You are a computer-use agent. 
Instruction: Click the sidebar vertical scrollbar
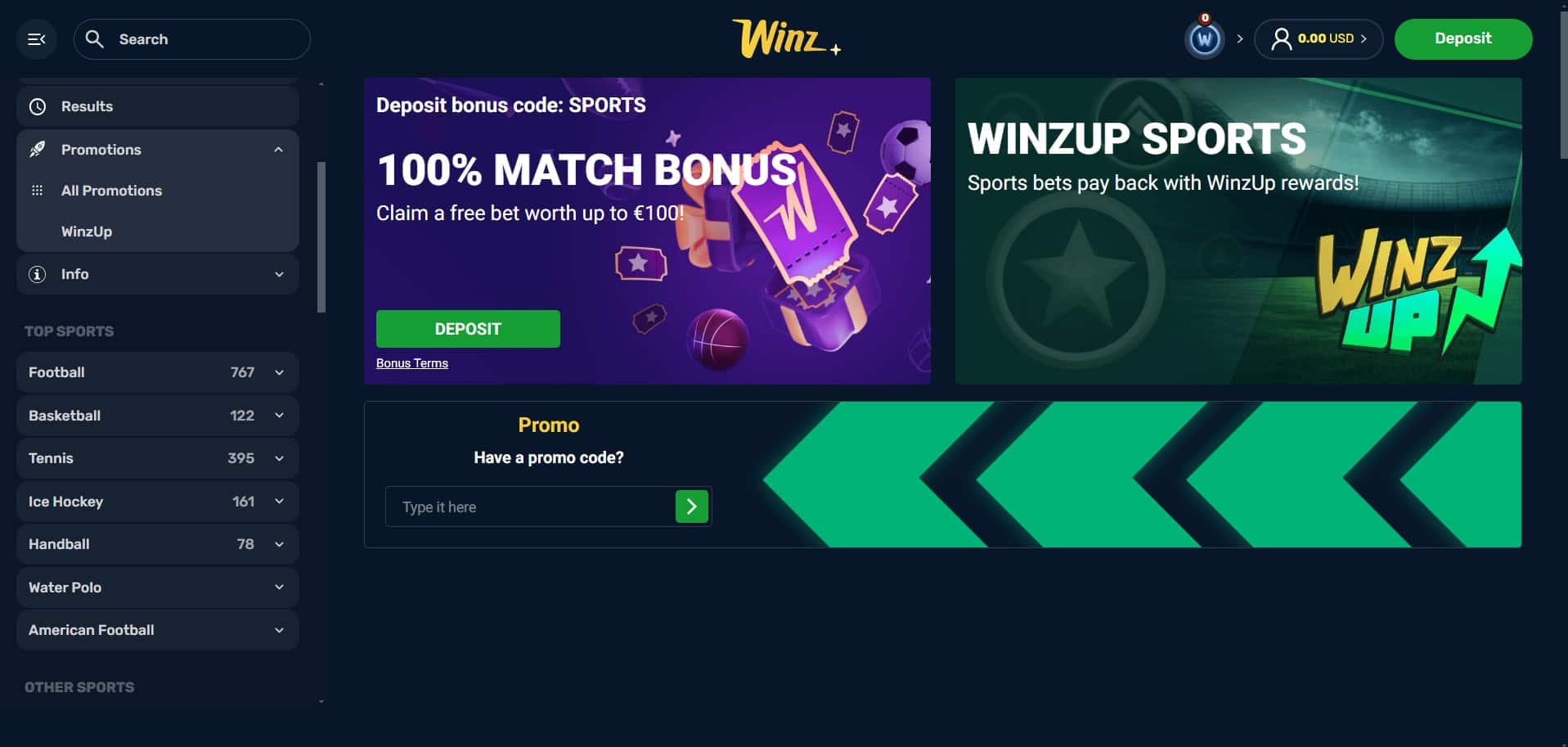click(x=321, y=237)
